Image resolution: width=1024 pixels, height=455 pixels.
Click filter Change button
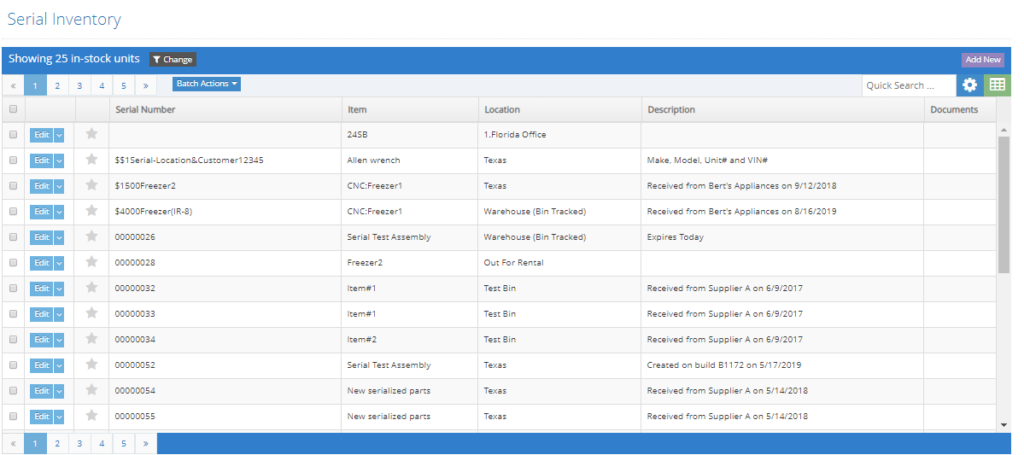pyautogui.click(x=173, y=59)
